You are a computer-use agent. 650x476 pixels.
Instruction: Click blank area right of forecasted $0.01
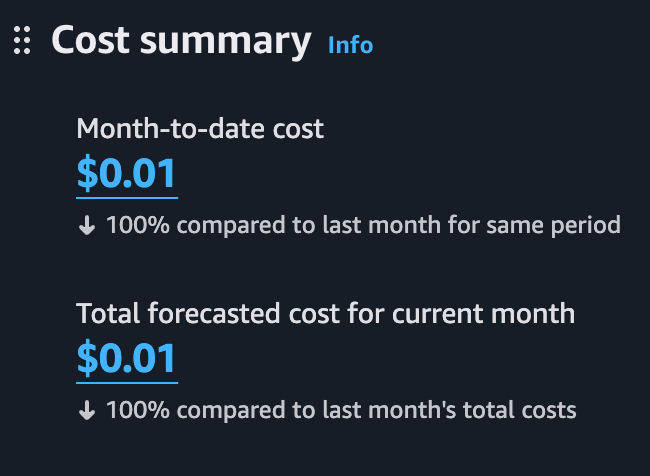400,359
